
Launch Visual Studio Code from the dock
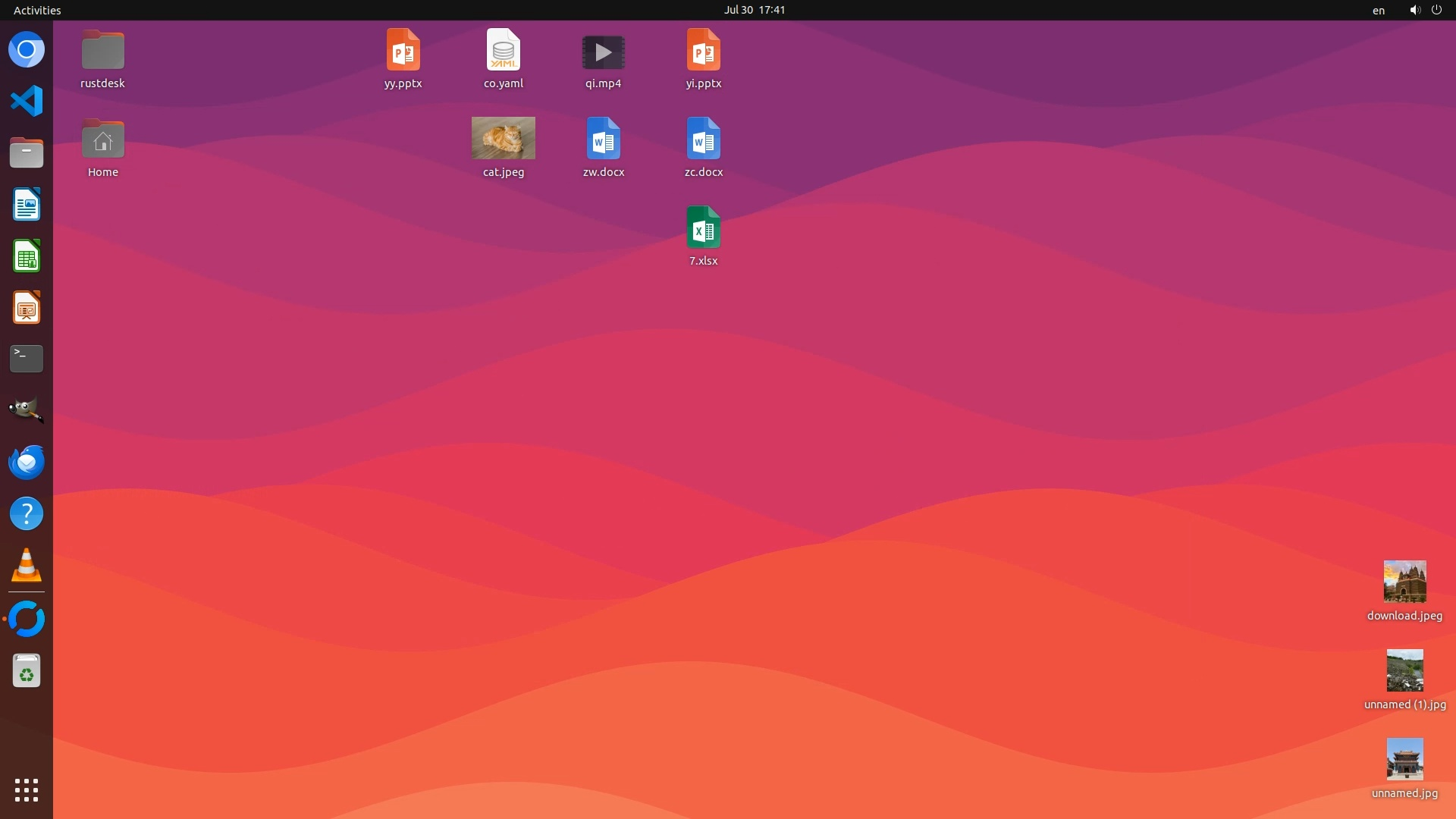pos(27,102)
